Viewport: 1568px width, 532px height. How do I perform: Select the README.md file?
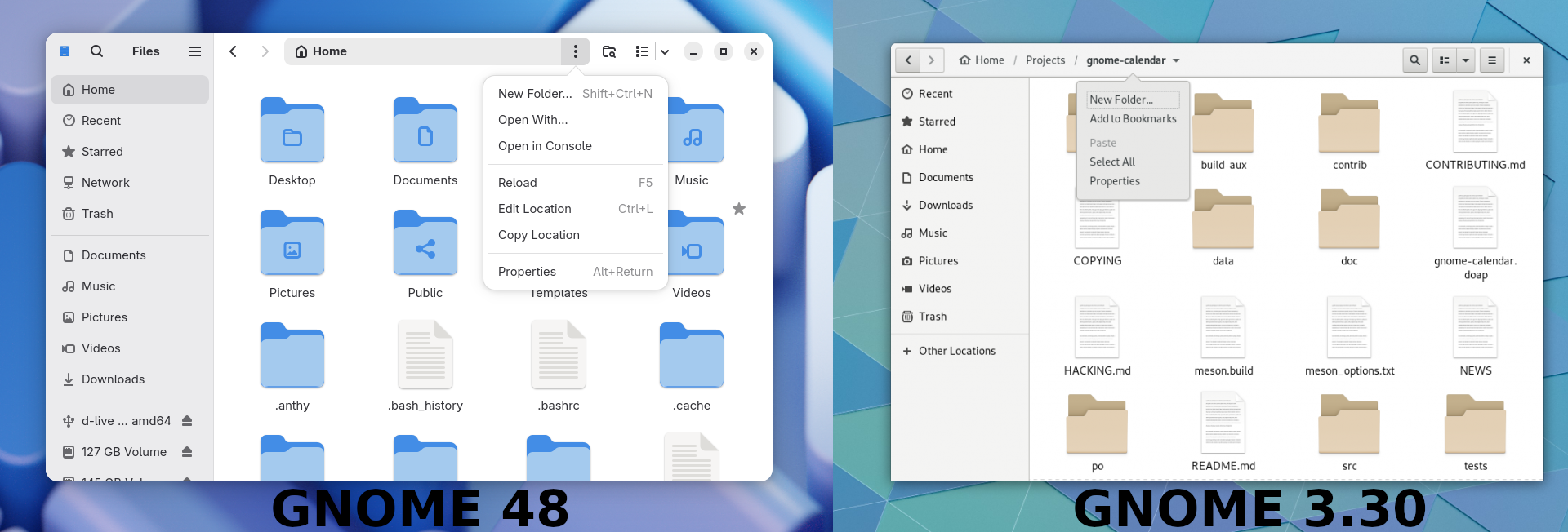(1223, 423)
